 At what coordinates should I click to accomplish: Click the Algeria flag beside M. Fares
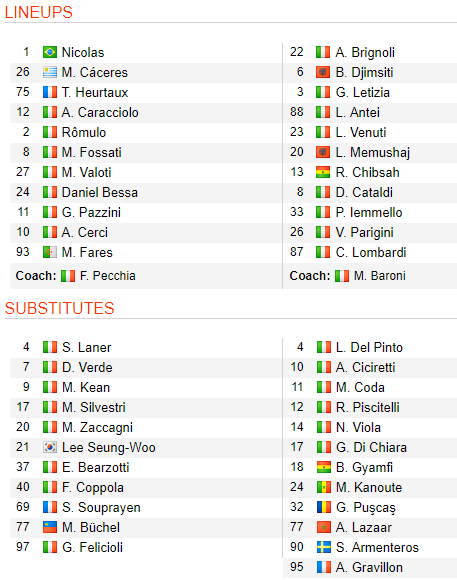click(50, 252)
